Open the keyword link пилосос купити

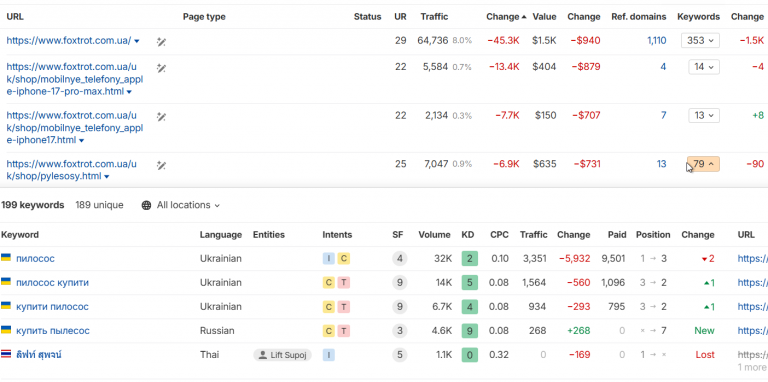pos(52,283)
